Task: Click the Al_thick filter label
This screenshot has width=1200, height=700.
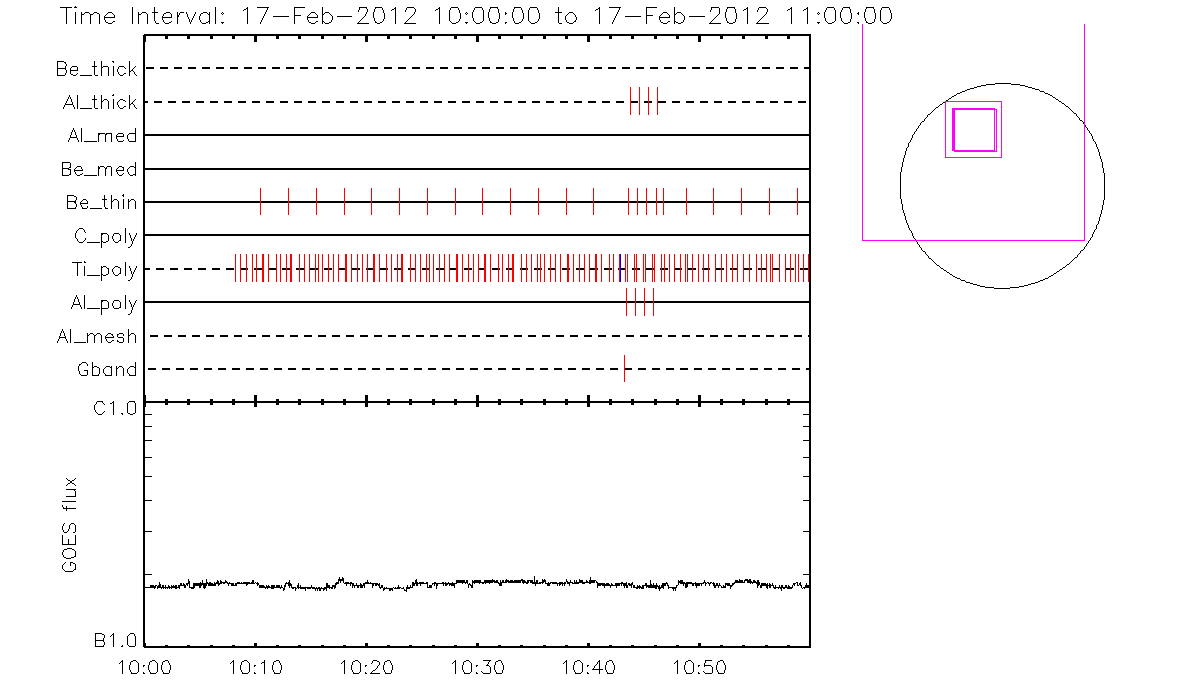Action: 99,102
